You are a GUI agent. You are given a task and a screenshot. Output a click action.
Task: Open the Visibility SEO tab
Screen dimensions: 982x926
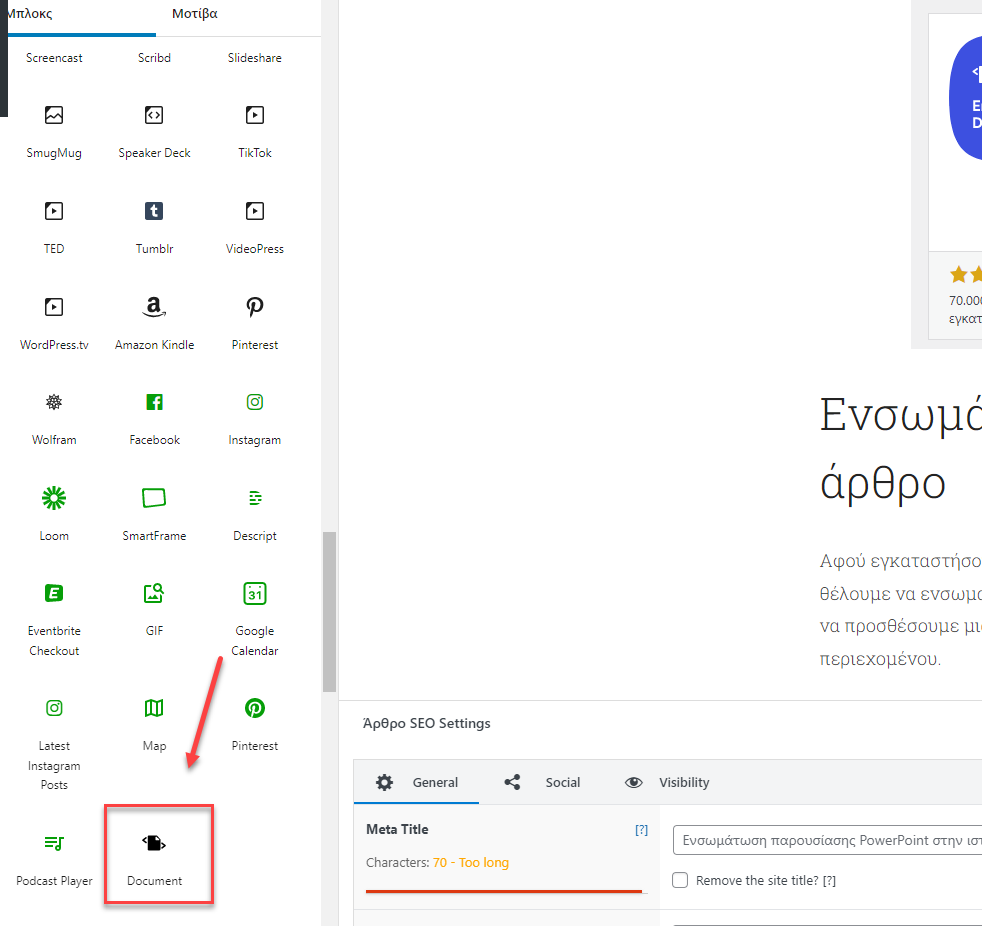(667, 782)
